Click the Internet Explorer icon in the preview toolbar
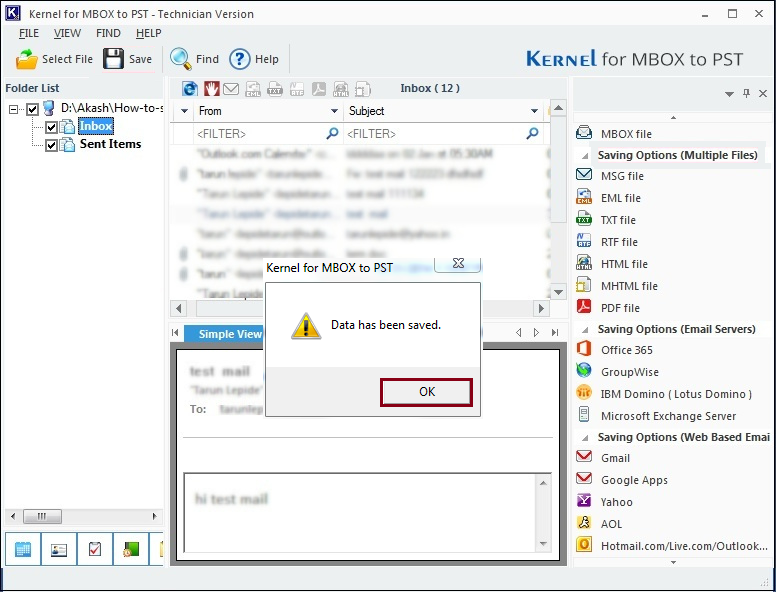This screenshot has height=592, width=776. pos(190,89)
